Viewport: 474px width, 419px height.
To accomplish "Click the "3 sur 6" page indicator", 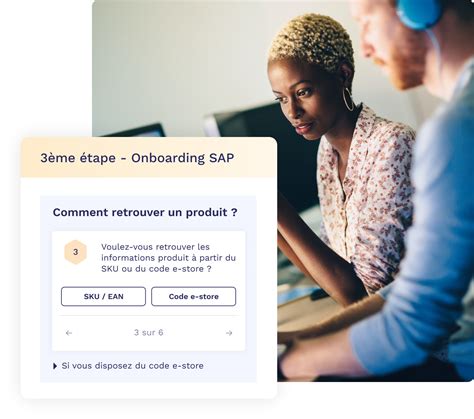I will tap(149, 332).
